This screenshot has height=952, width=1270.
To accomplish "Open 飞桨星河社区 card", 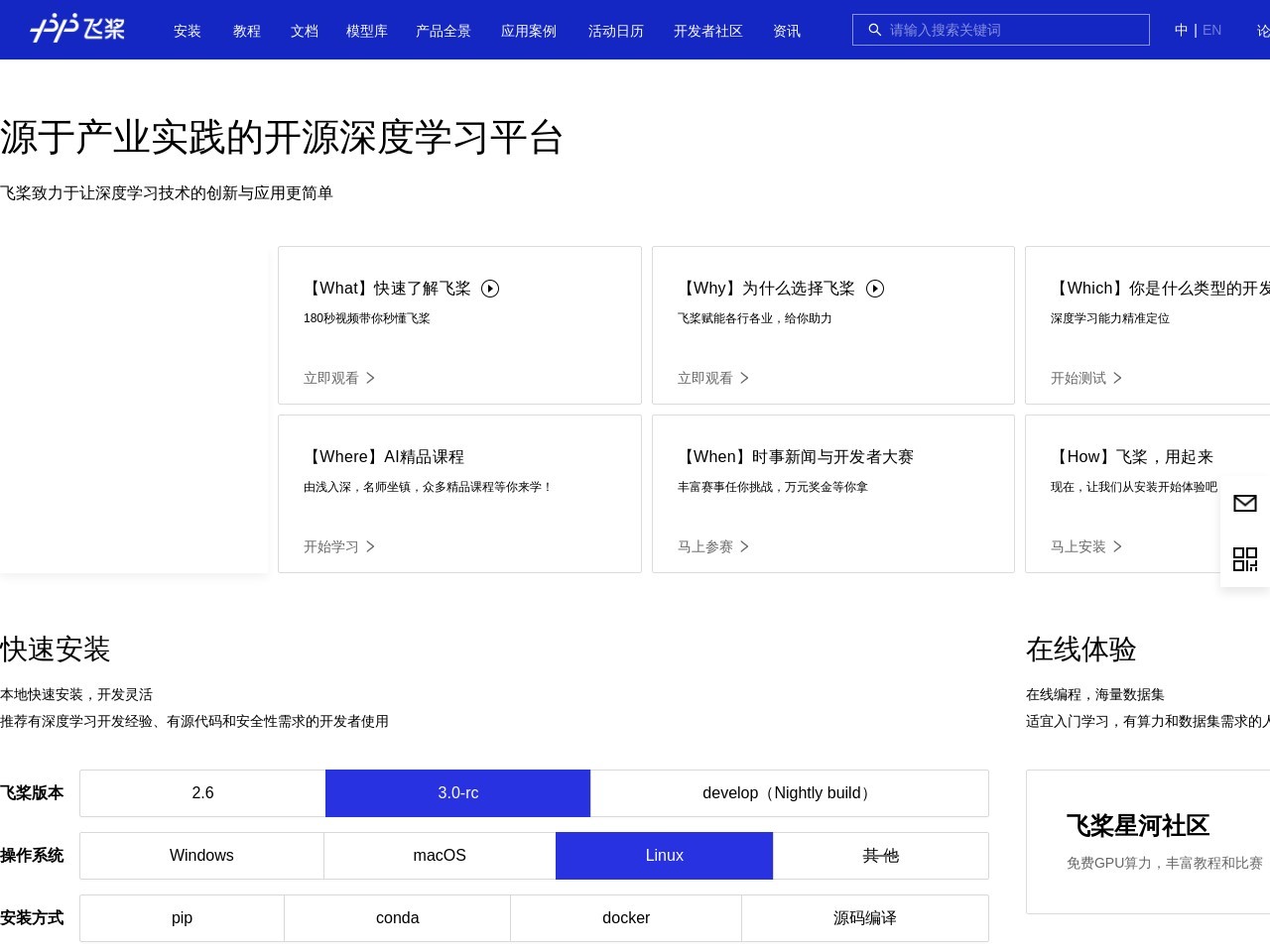I will pos(1148,842).
